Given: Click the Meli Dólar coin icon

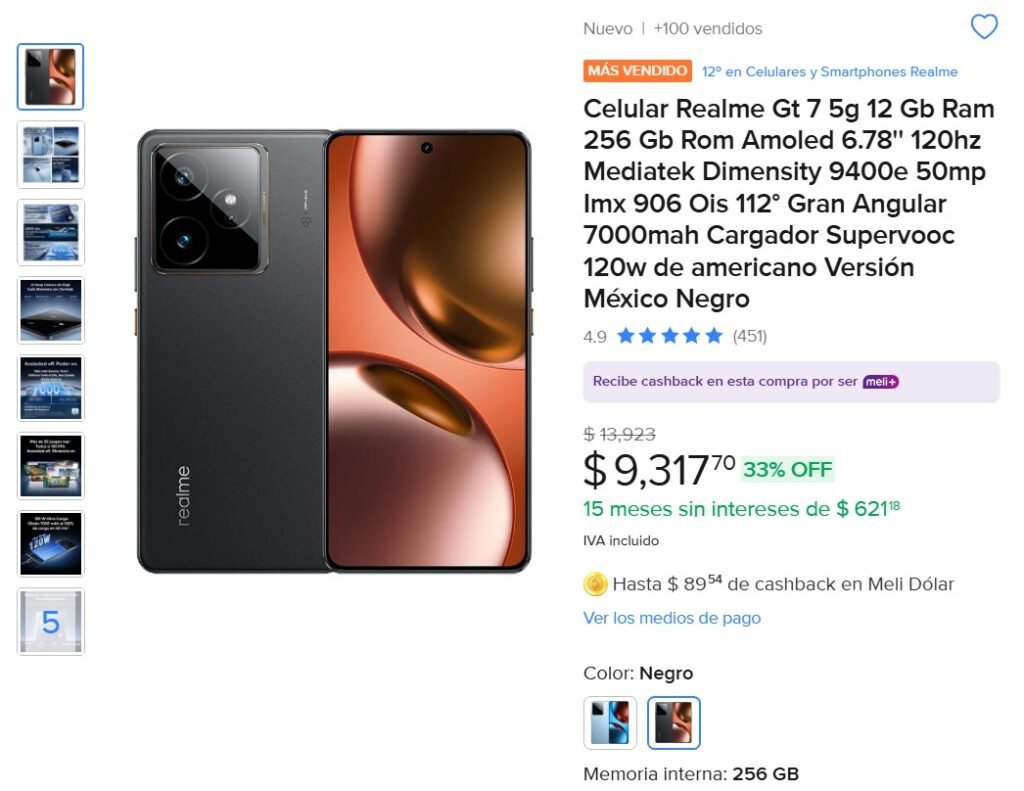Looking at the screenshot, I should (x=597, y=583).
